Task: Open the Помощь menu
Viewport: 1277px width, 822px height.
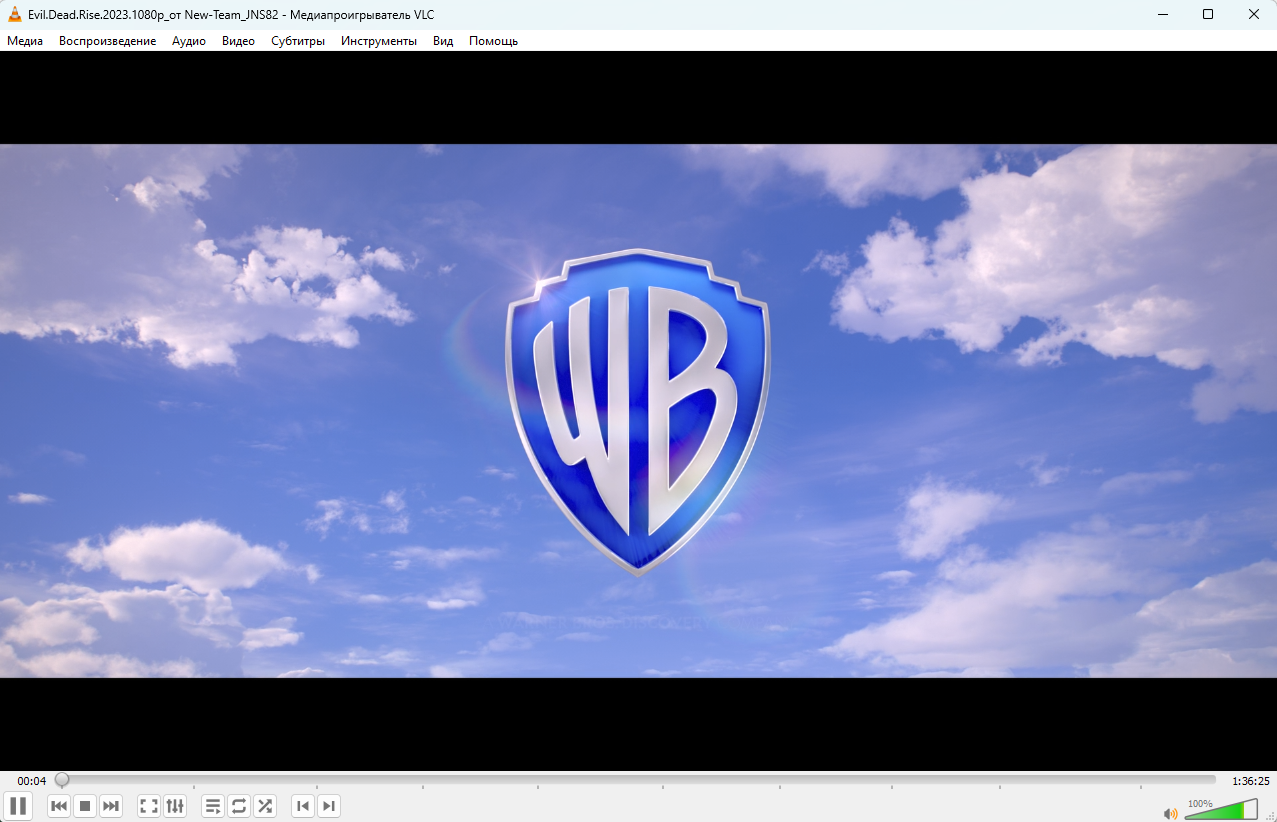Action: 493,41
